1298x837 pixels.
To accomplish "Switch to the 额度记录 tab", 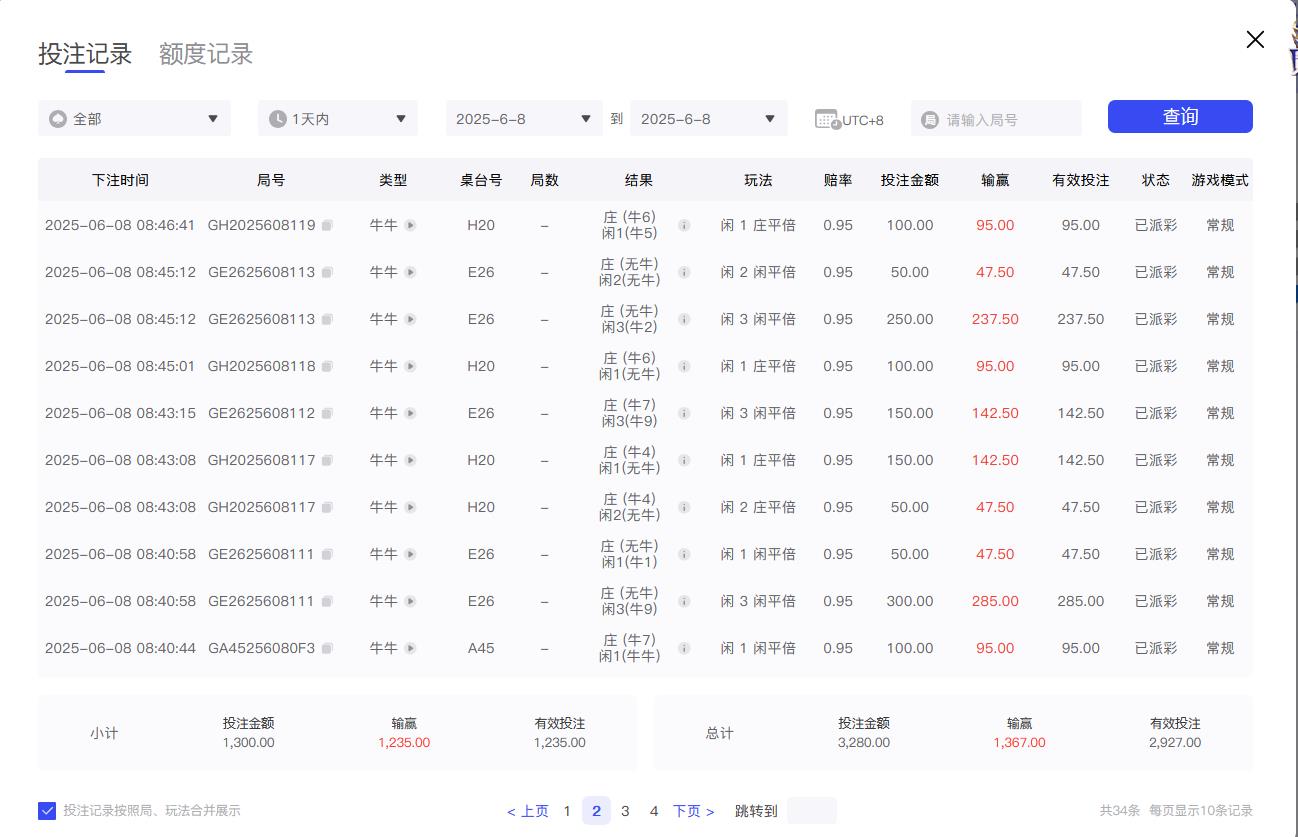I will tap(205, 55).
